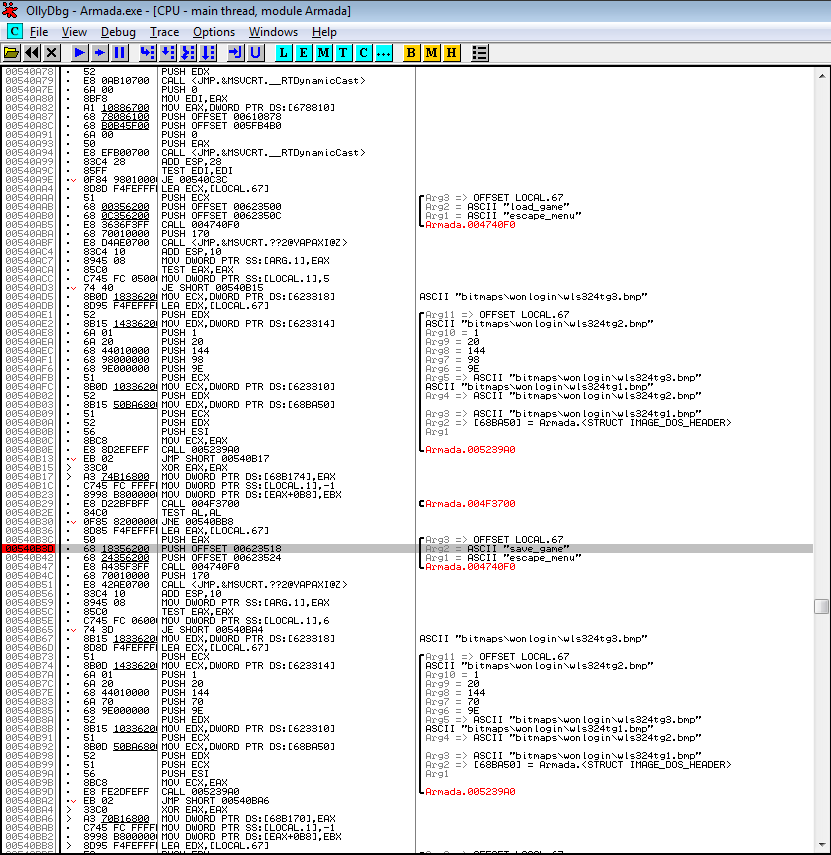Open the Help menu
The width and height of the screenshot is (831, 855).
(324, 32)
